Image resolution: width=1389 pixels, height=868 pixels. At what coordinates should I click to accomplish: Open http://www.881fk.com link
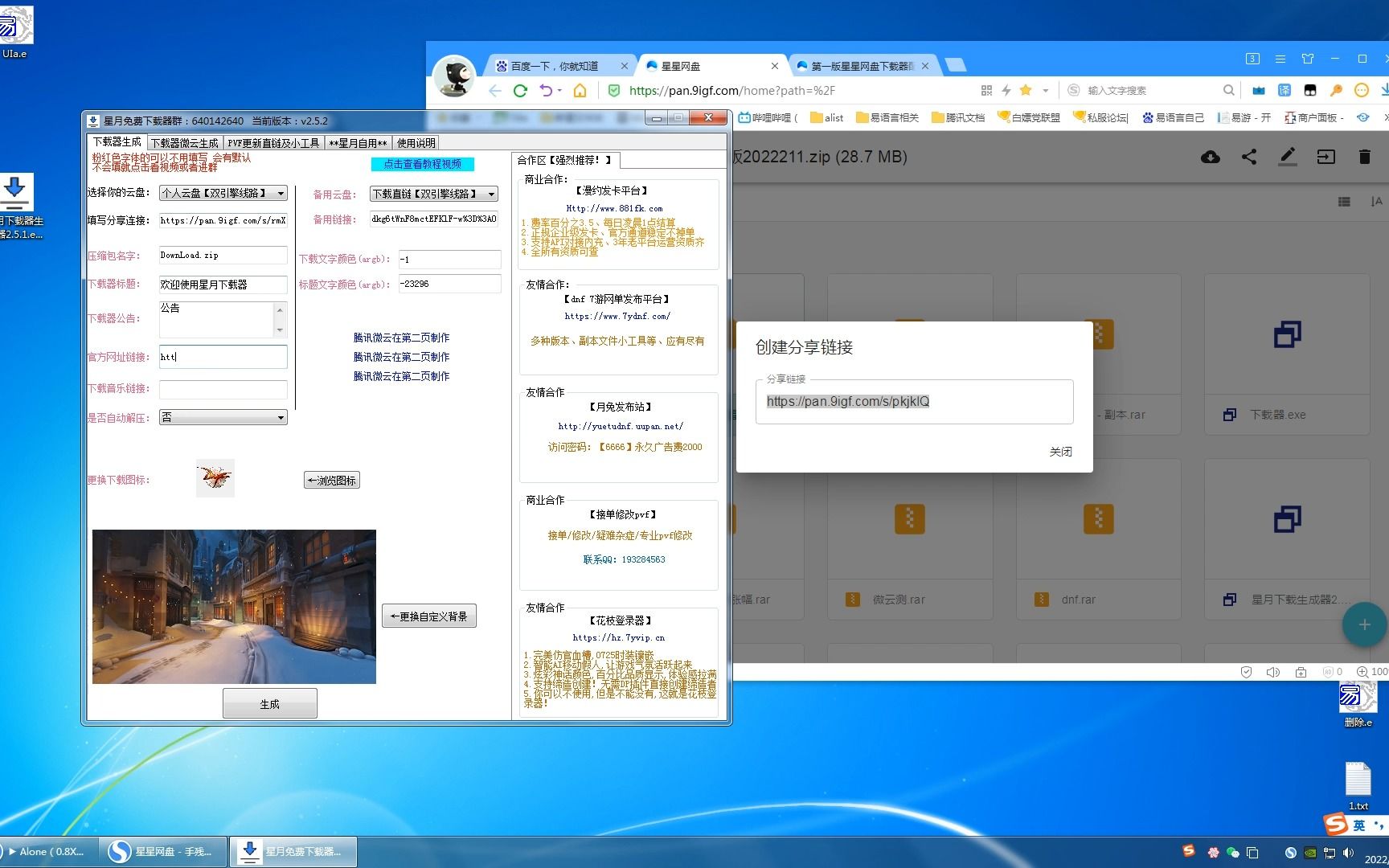(614, 208)
